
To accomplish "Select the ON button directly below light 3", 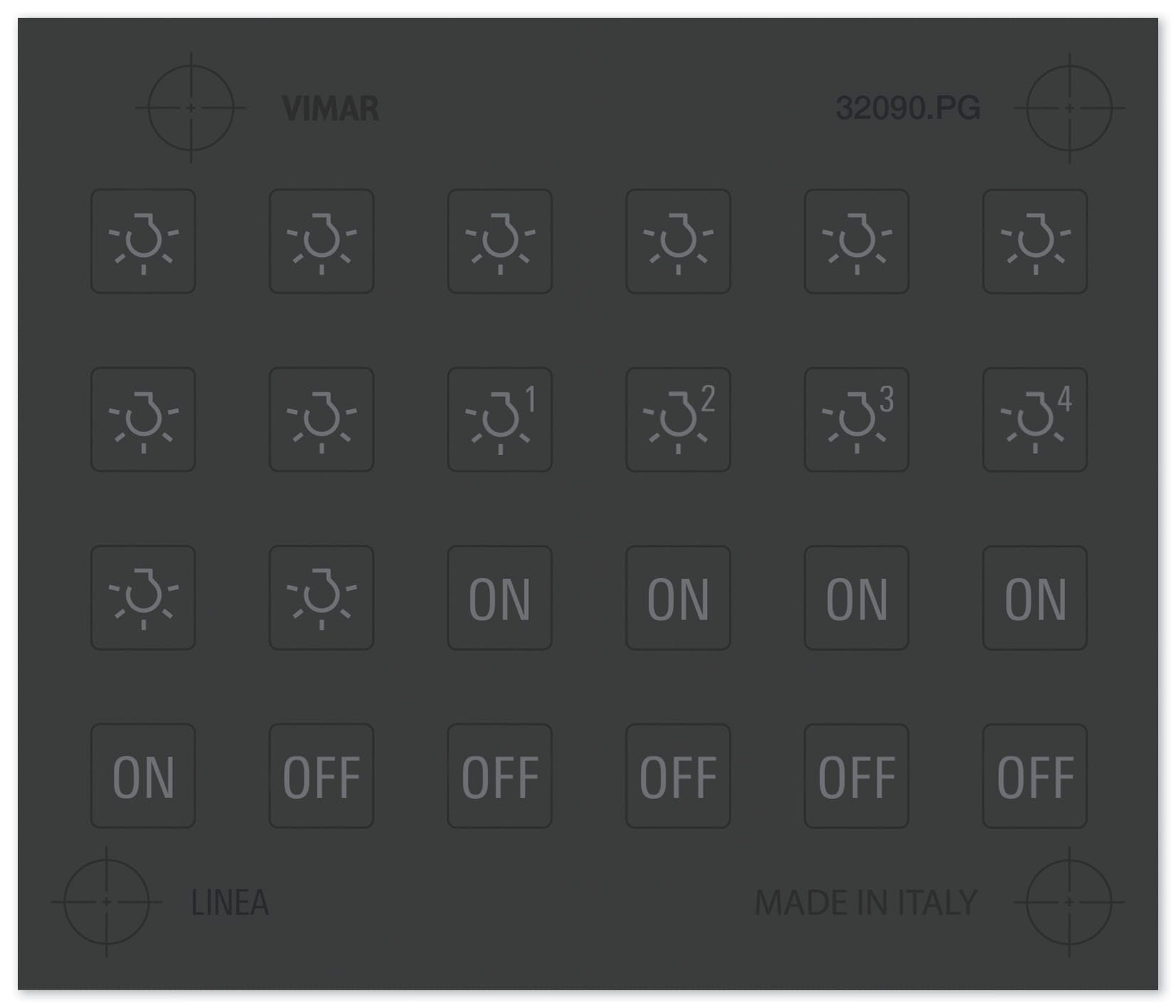I will click(x=856, y=598).
